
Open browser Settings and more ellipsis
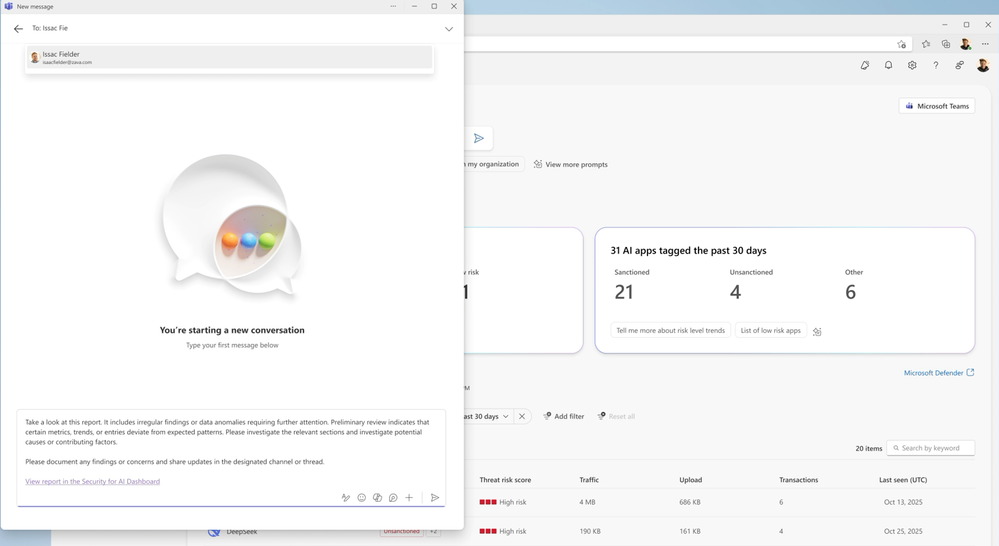[985, 44]
